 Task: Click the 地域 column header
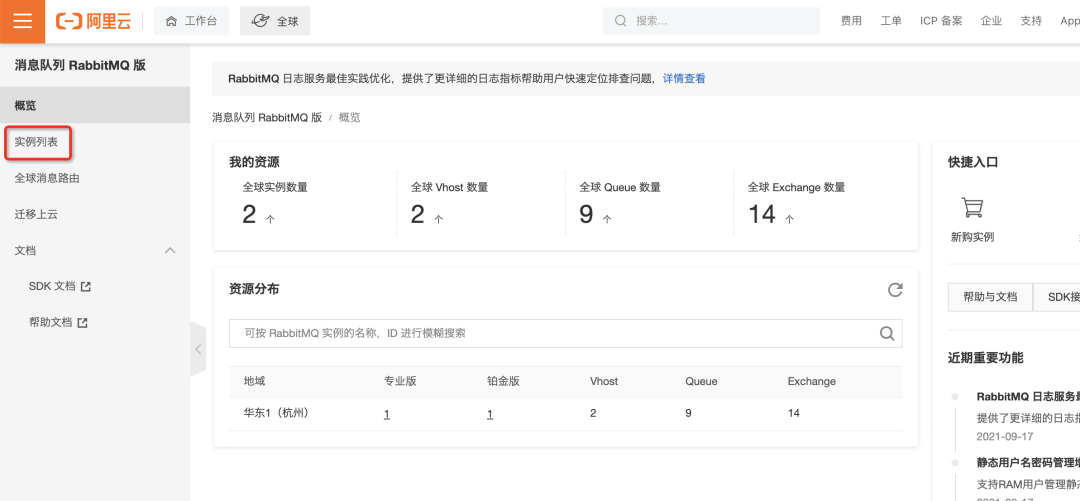tap(254, 381)
